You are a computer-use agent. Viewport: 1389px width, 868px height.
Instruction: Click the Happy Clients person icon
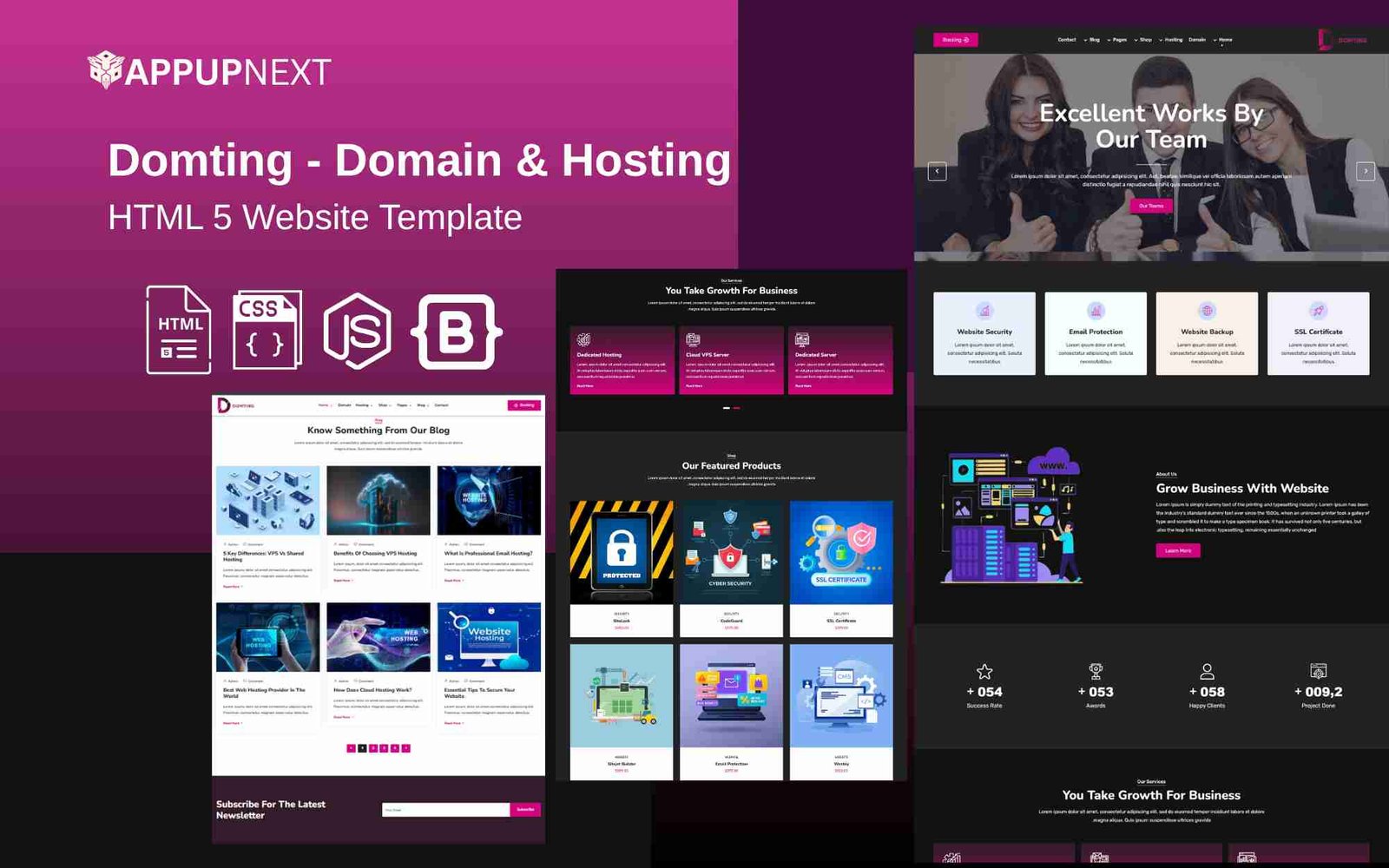(1207, 671)
